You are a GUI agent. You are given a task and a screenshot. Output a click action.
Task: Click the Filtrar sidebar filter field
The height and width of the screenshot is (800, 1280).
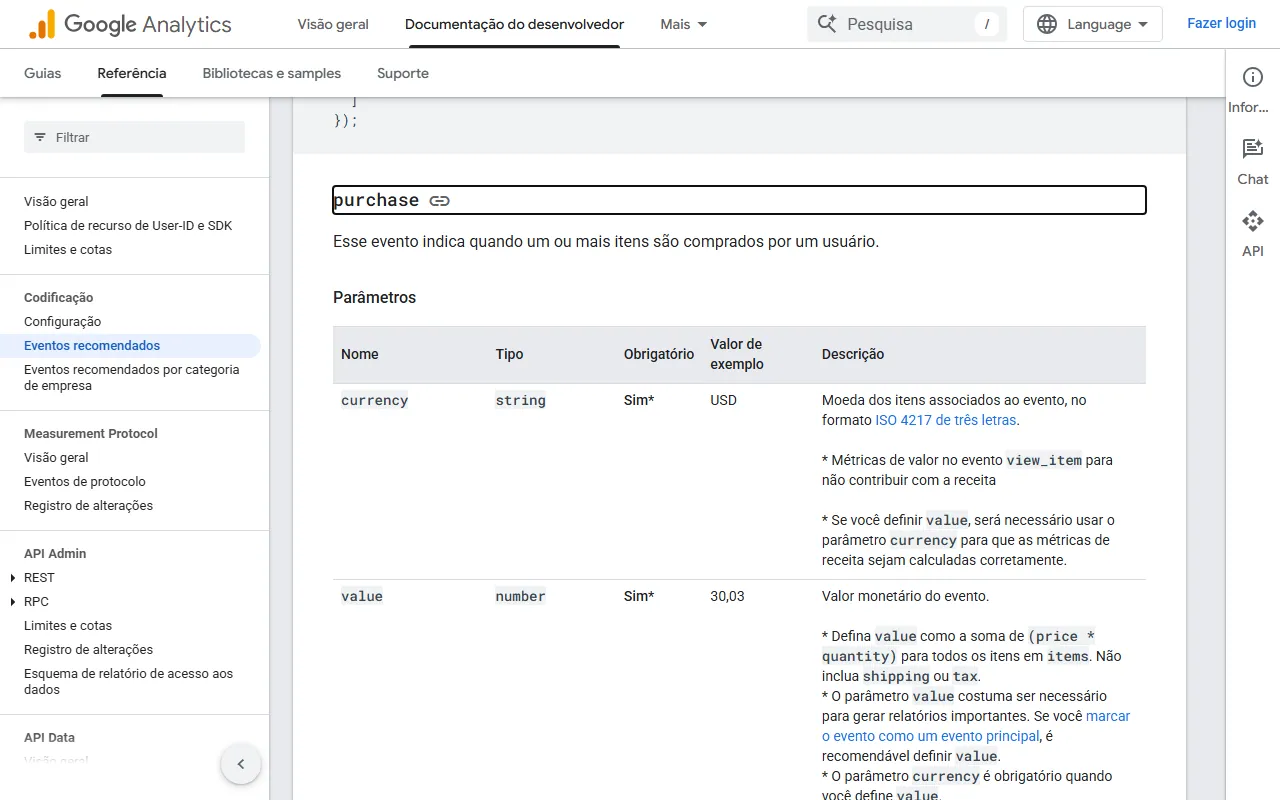coord(134,137)
